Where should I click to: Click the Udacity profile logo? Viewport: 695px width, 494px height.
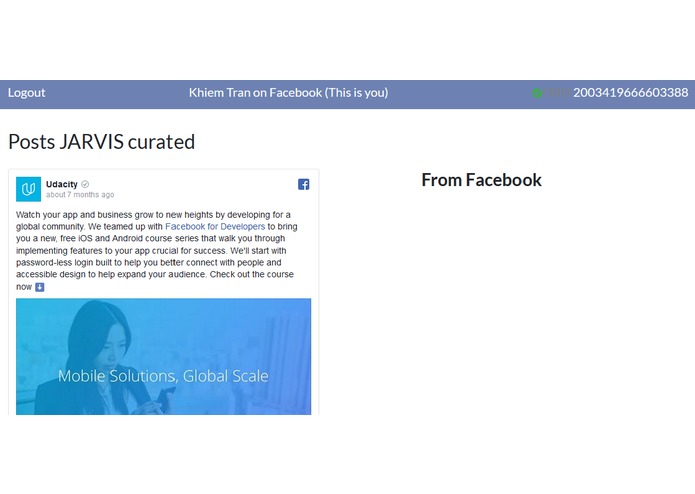point(28,189)
